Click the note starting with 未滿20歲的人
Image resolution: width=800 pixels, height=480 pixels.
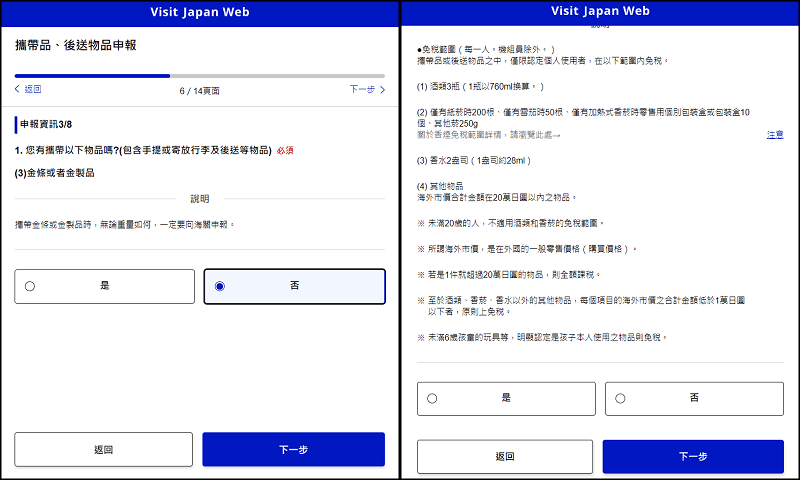click(511, 223)
